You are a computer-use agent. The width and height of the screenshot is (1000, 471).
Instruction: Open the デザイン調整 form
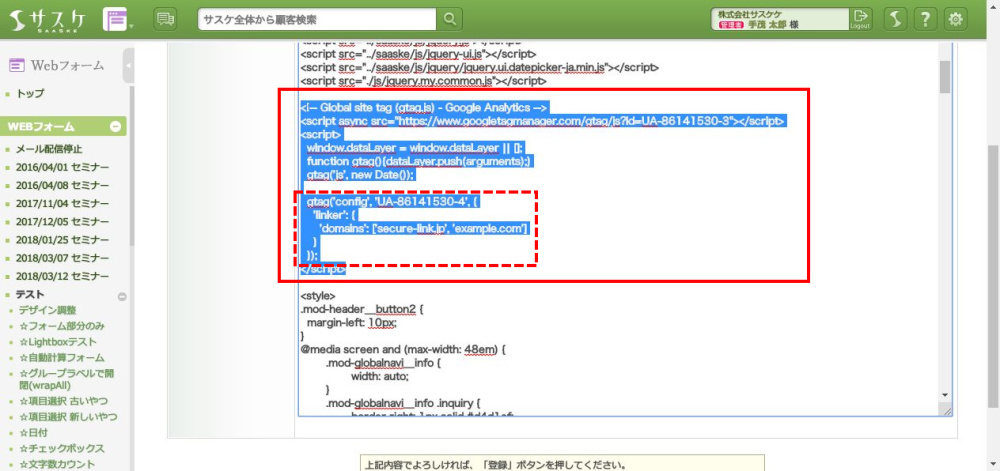coord(47,310)
